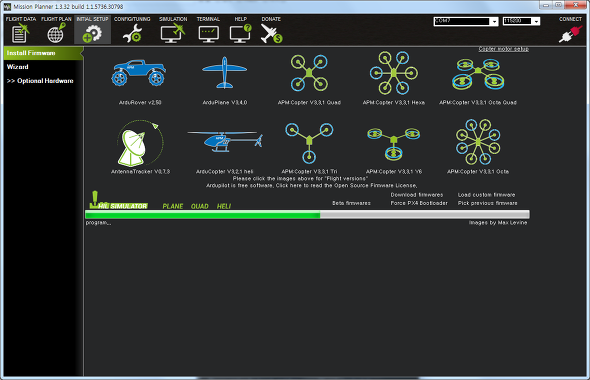Click Pick previous firmware link

[x=487, y=203]
